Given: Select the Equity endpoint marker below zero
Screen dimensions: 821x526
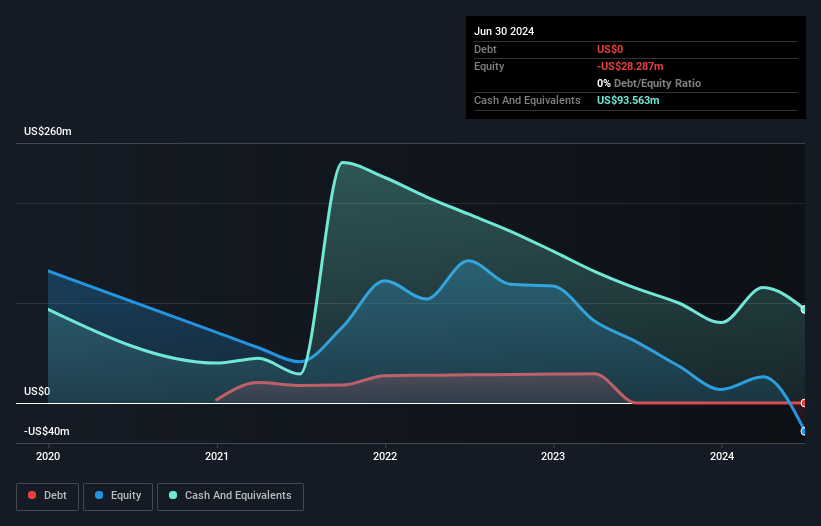Looking at the screenshot, I should 804,431.
